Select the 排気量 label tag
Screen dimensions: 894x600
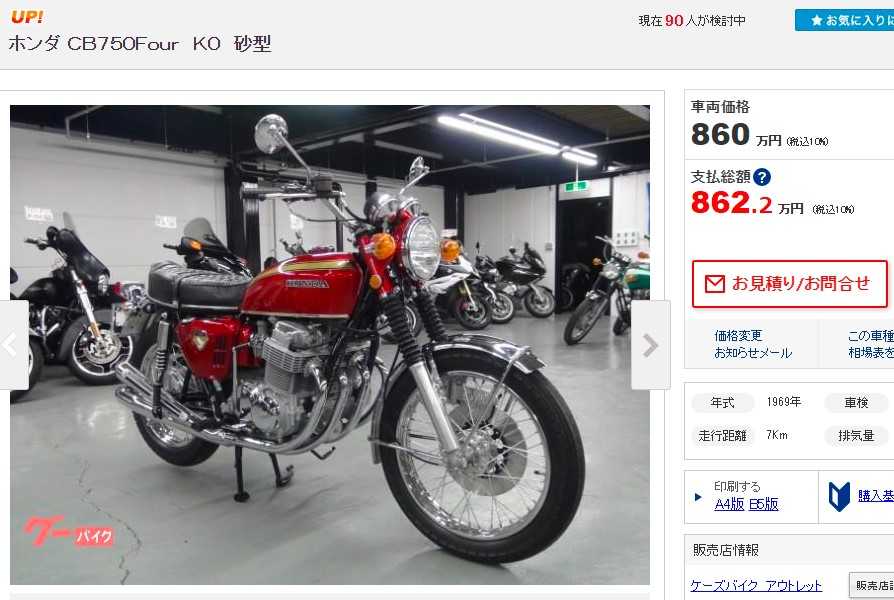click(856, 436)
